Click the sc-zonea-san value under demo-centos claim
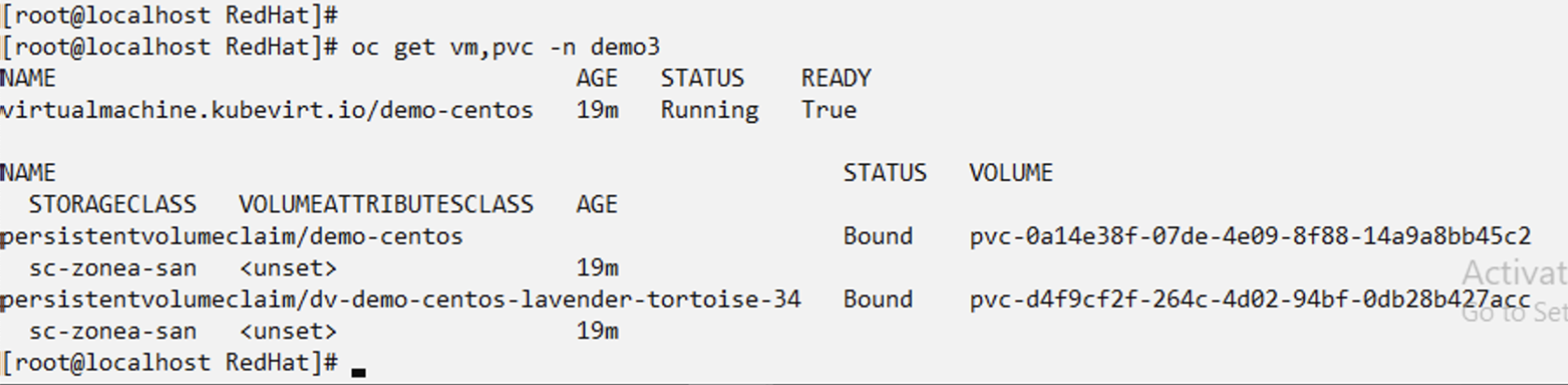The width and height of the screenshot is (1568, 385). click(112, 268)
